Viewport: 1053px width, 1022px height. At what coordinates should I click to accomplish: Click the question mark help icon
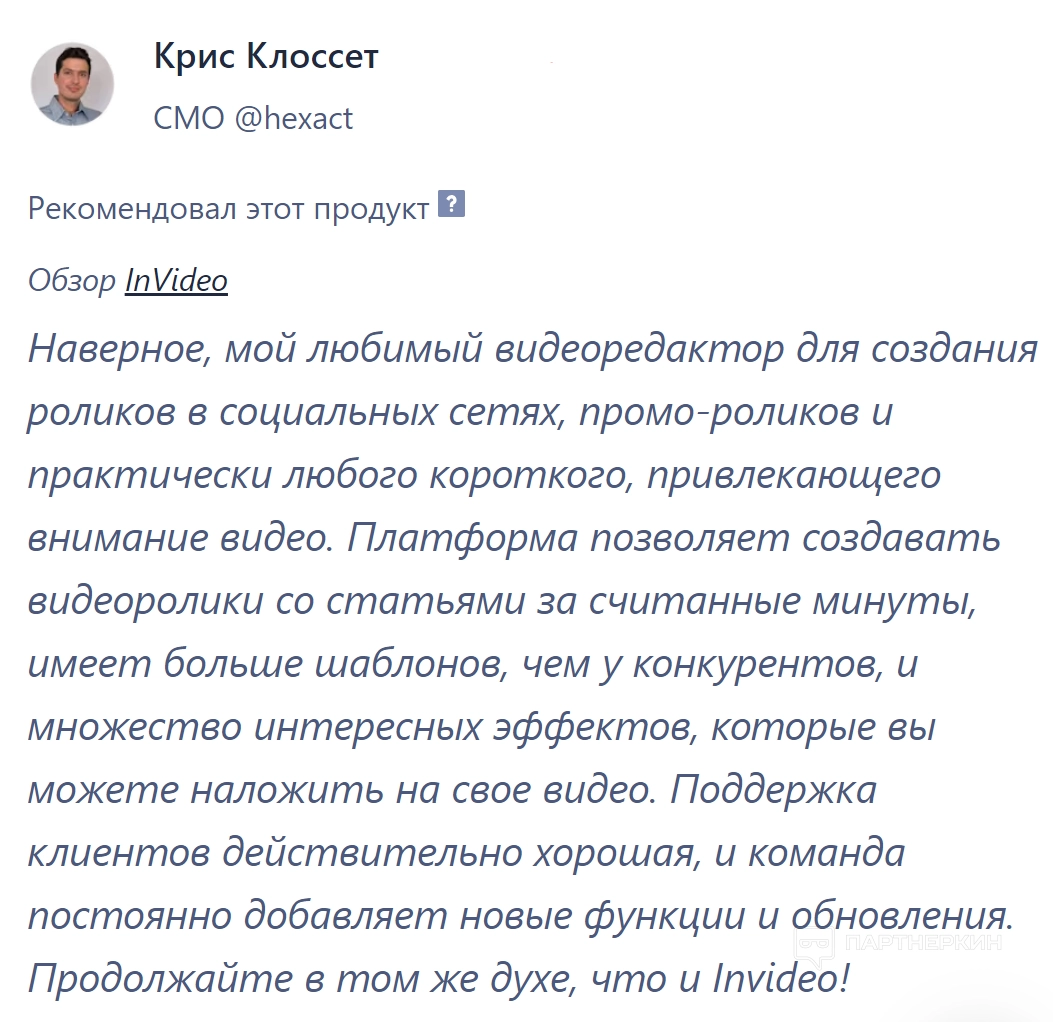coord(452,206)
